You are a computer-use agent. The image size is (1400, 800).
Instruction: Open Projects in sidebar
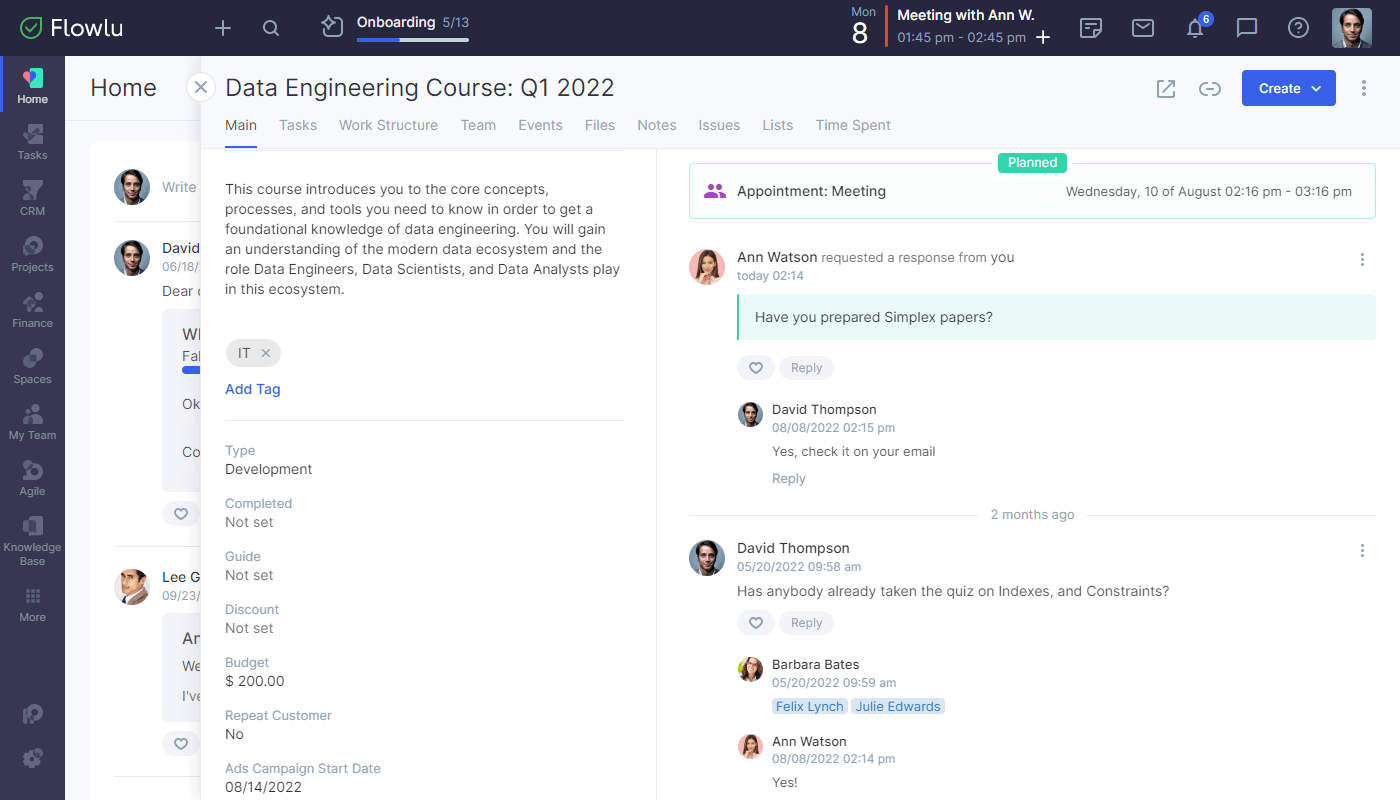coord(32,253)
